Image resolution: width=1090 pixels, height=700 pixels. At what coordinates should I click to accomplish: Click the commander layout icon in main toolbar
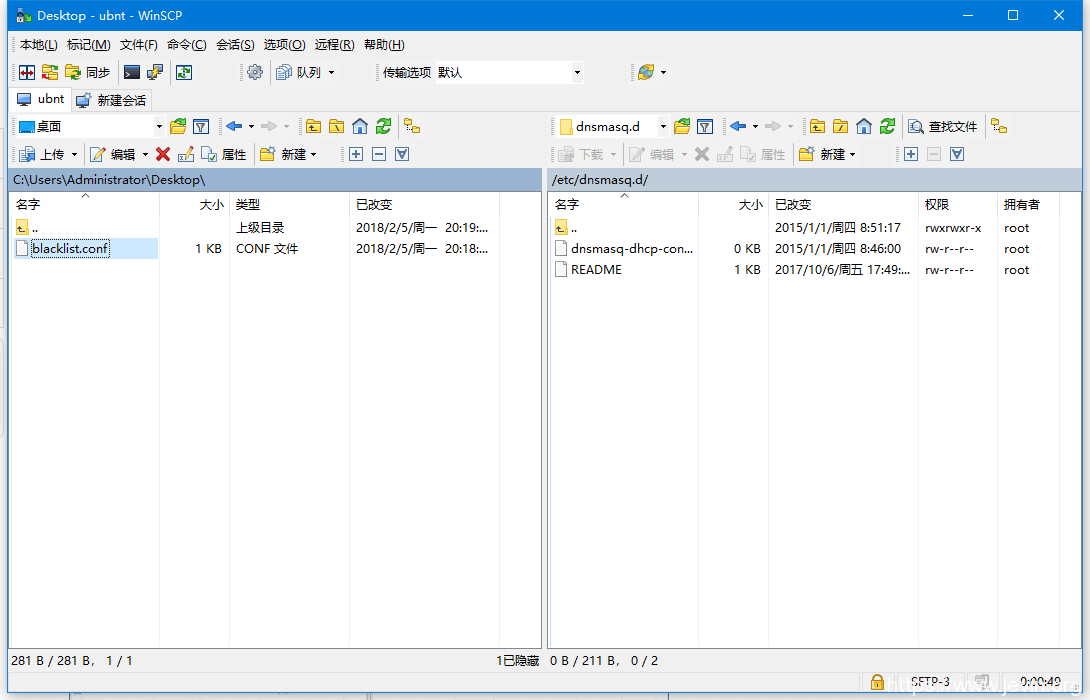pyautogui.click(x=27, y=72)
